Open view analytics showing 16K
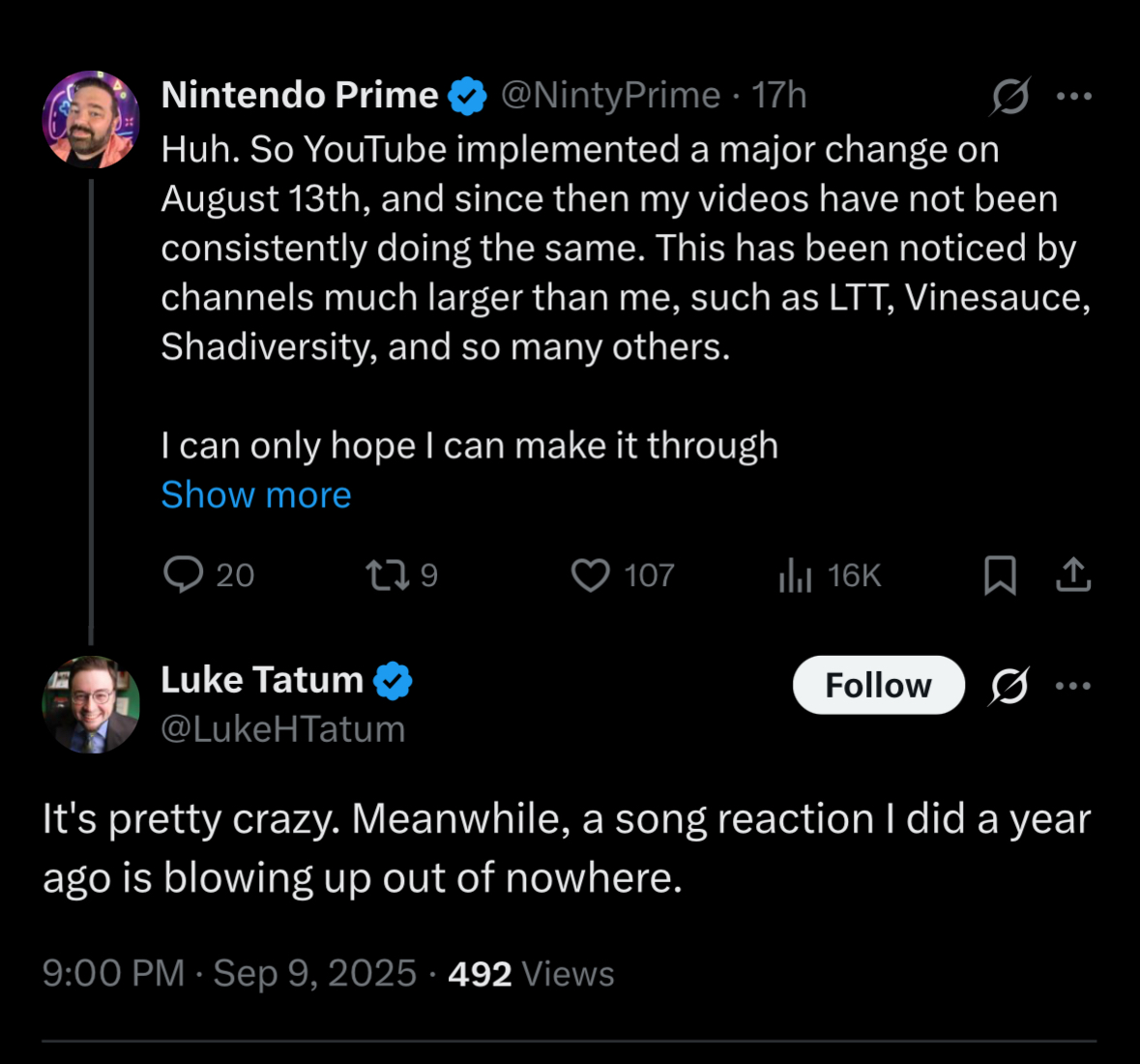The height and width of the screenshot is (1064, 1140). [x=795, y=576]
